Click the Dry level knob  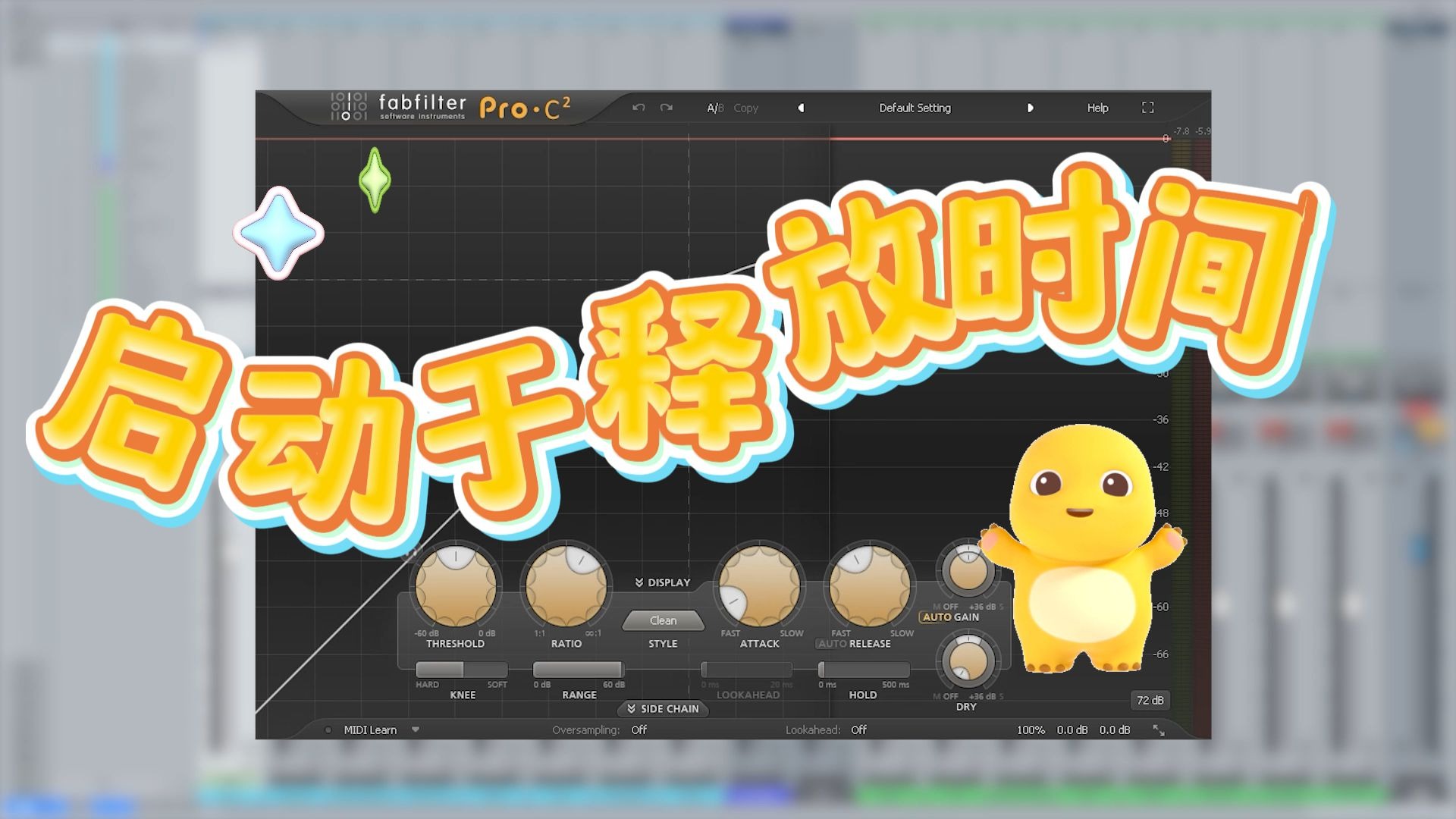[x=968, y=660]
